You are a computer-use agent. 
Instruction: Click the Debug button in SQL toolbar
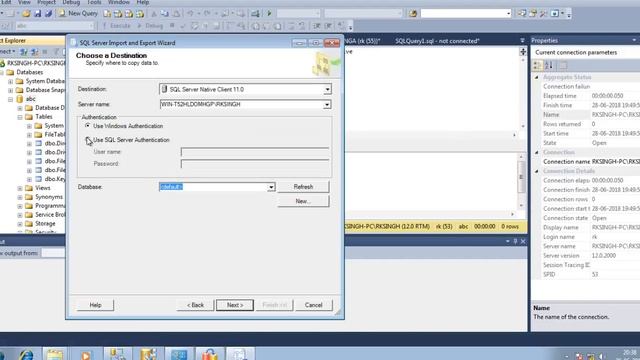[x=150, y=26]
